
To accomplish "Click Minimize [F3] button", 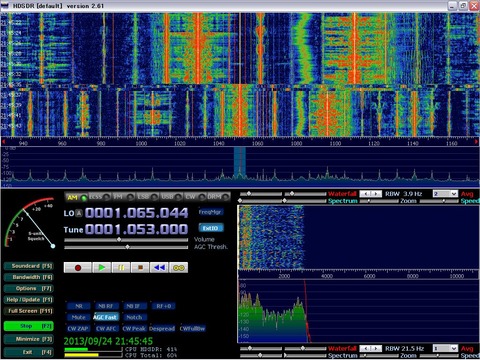I will (x=29, y=339).
